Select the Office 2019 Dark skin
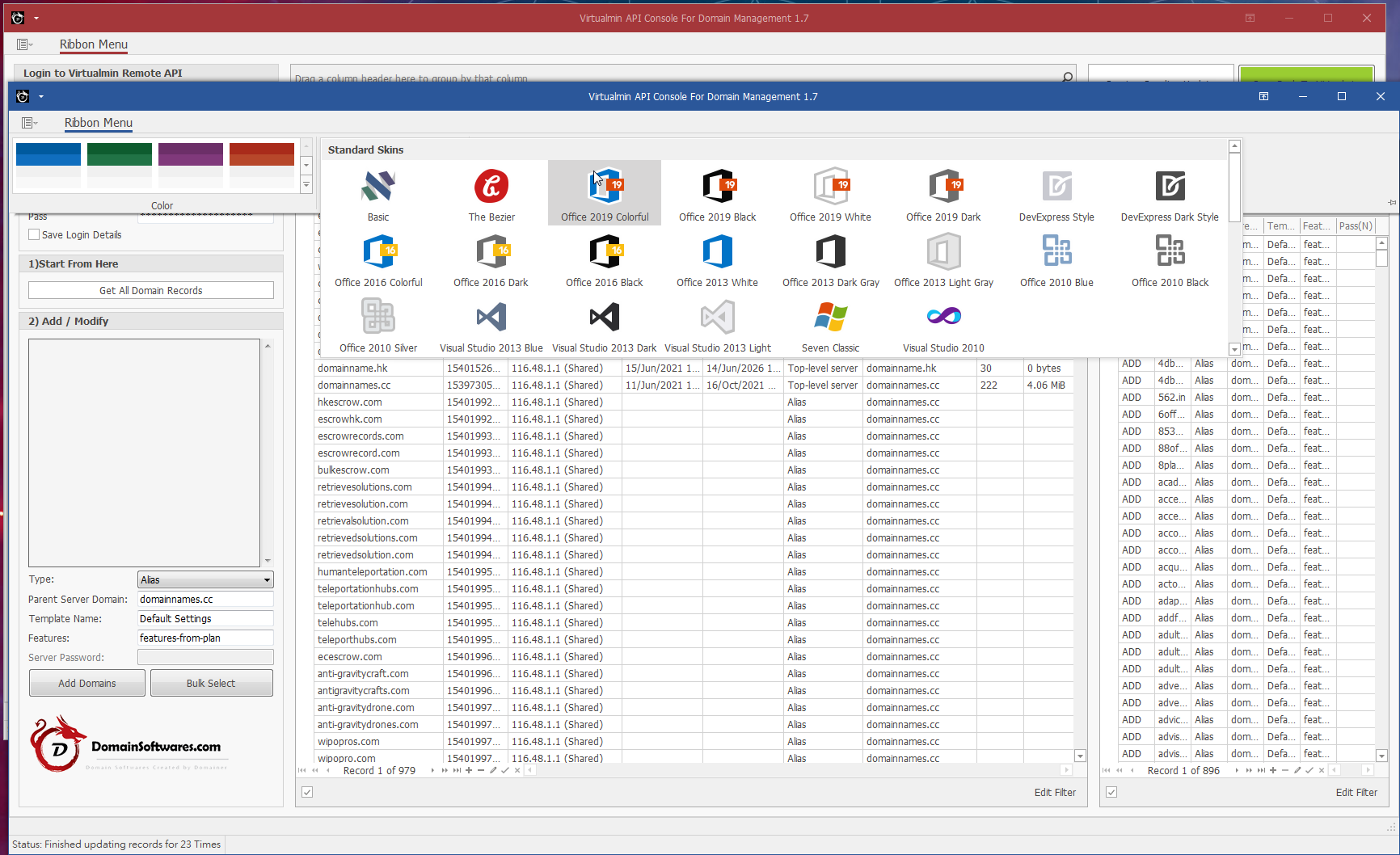This screenshot has width=1400, height=855. tap(944, 193)
